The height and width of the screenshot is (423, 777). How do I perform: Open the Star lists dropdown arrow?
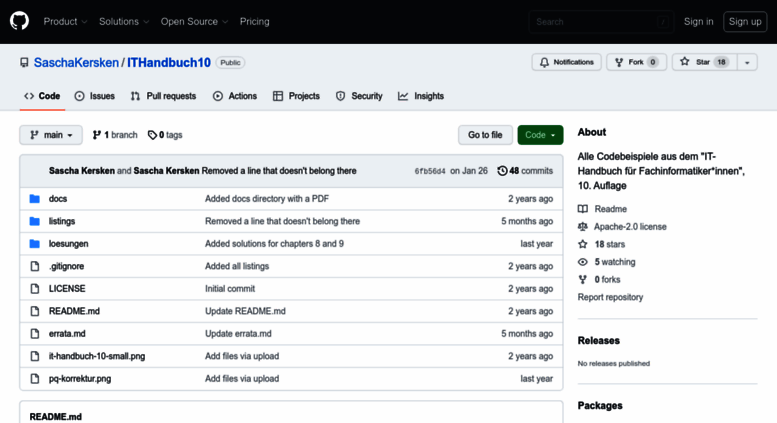(x=747, y=62)
